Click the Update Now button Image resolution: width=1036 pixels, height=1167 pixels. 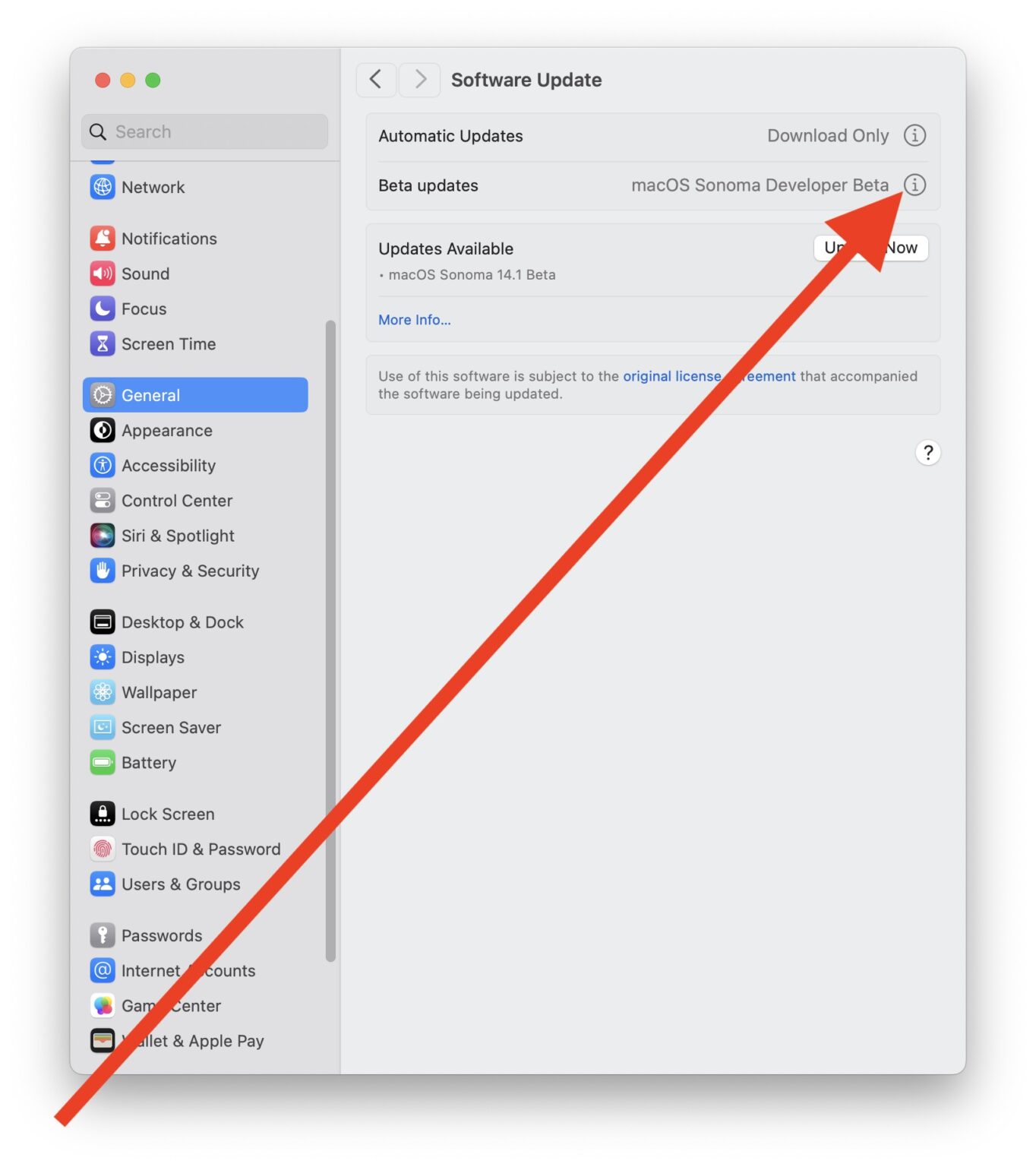click(x=871, y=248)
